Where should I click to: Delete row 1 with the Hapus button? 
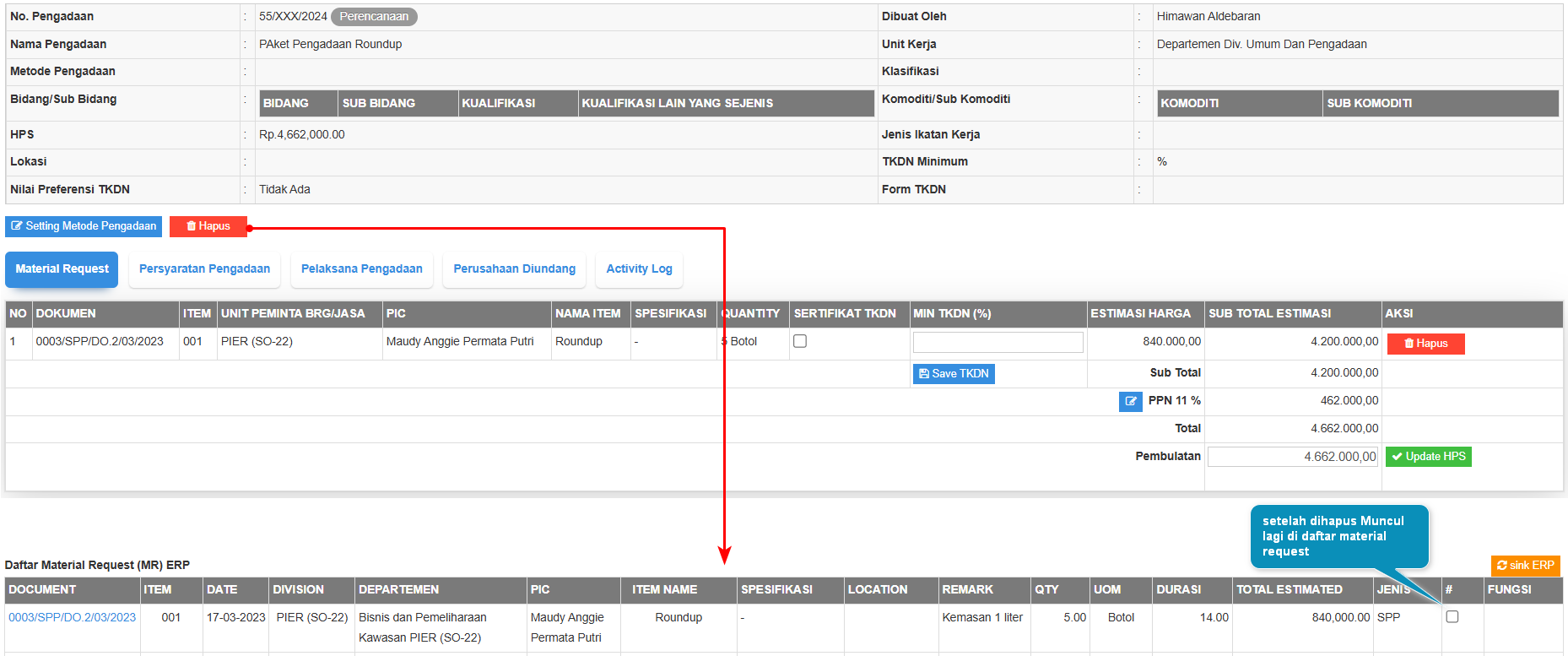(1425, 344)
